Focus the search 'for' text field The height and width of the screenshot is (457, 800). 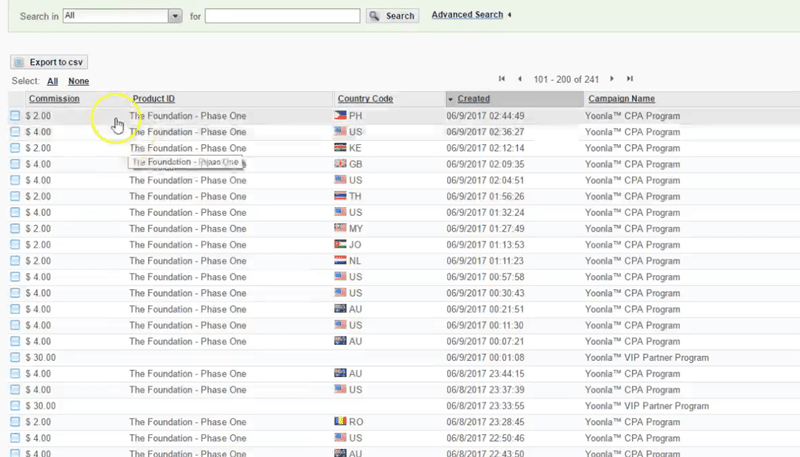point(283,16)
